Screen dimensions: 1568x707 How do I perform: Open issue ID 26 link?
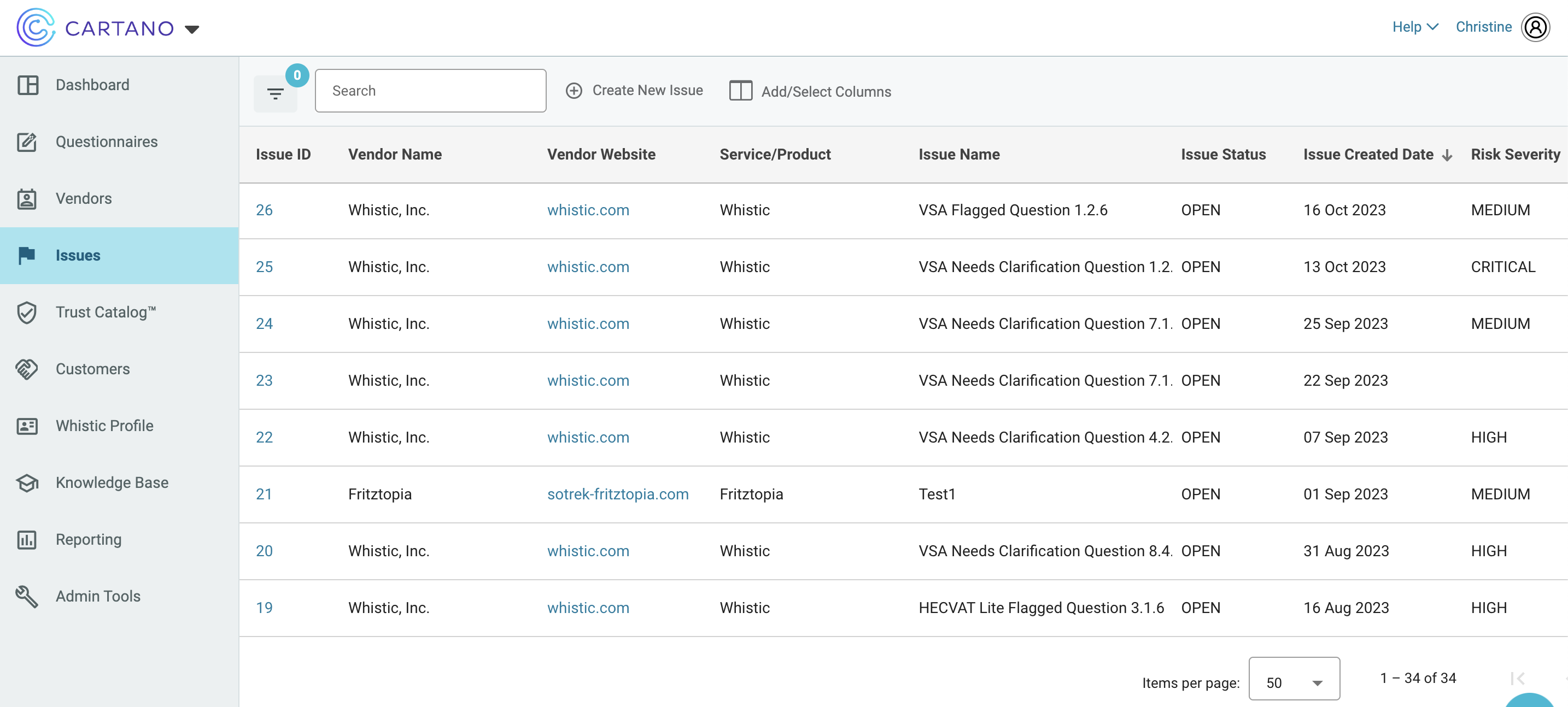pos(264,210)
